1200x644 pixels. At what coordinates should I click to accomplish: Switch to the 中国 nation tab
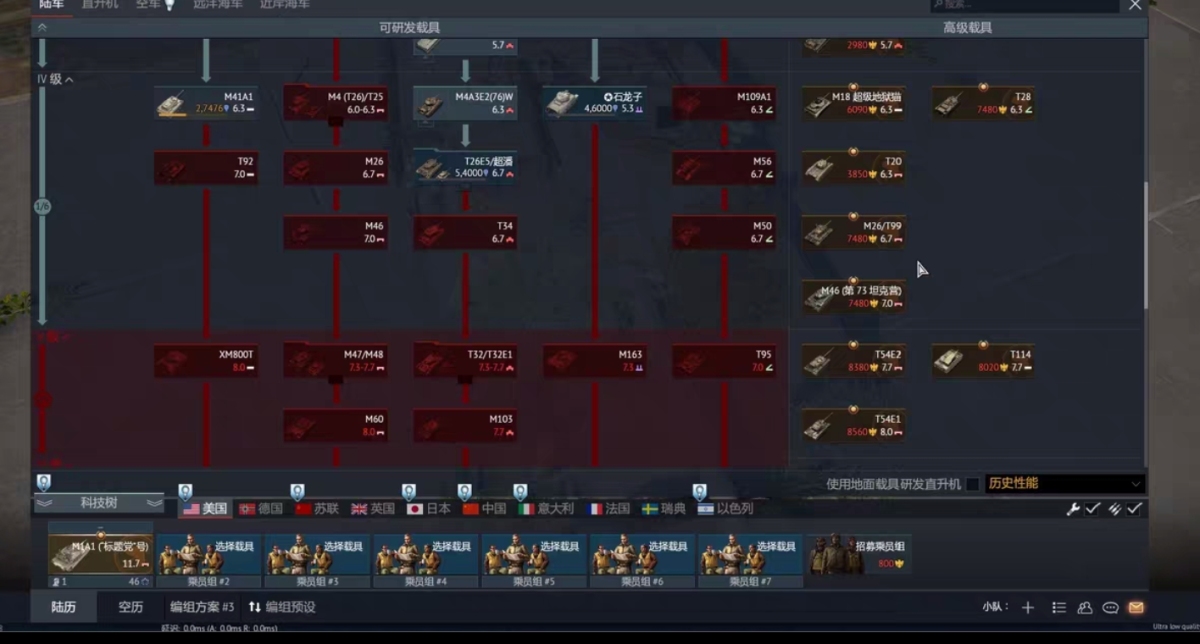pos(484,509)
